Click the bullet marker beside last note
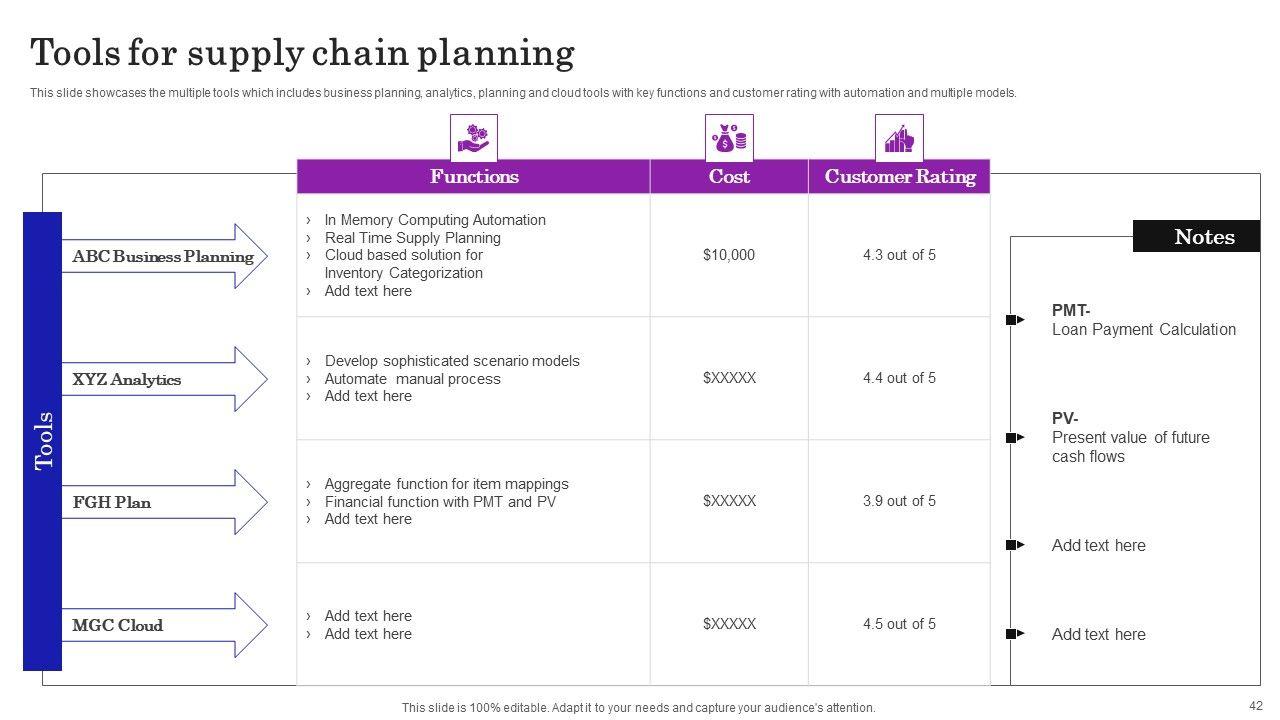 coord(1015,634)
